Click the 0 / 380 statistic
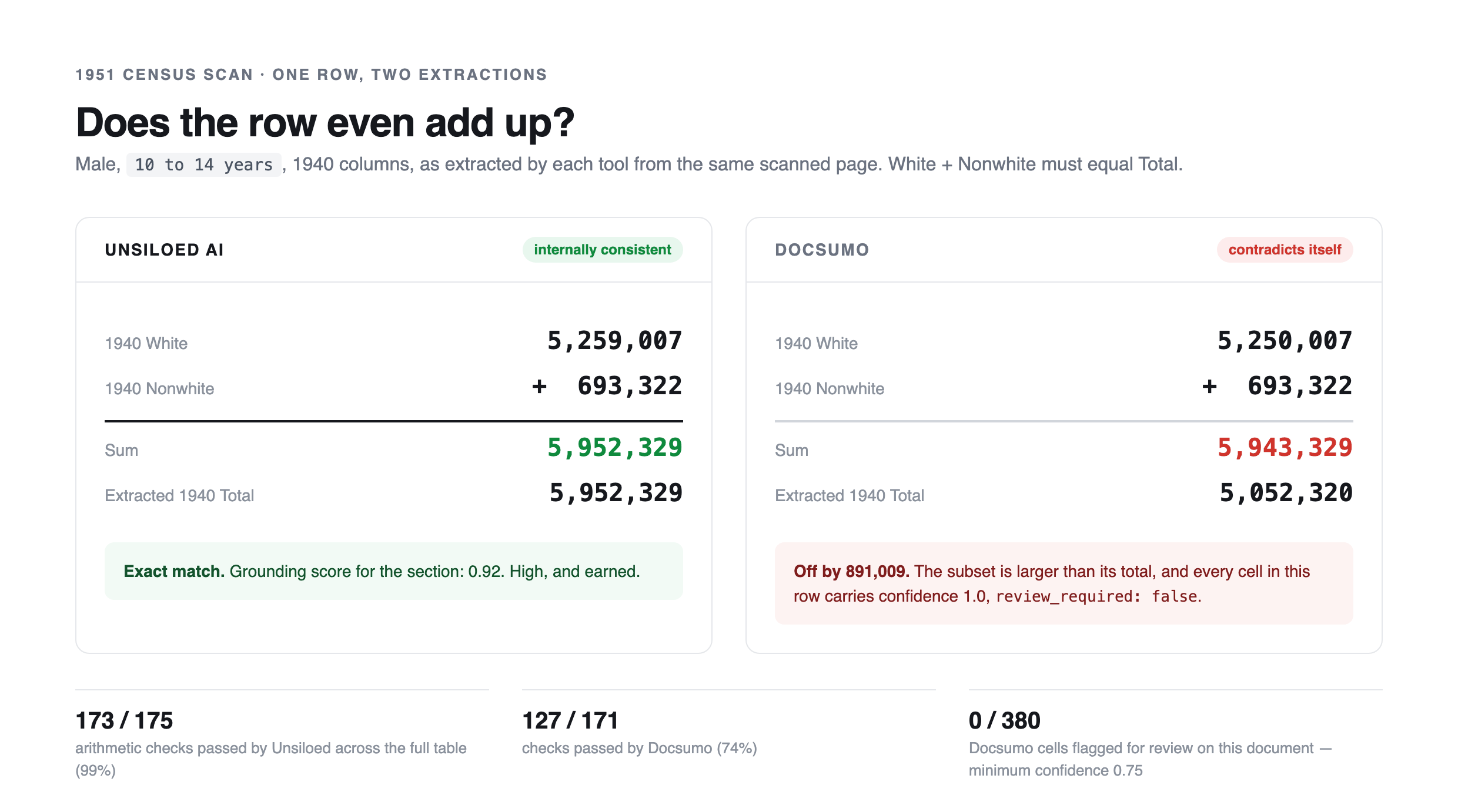This screenshot has height=812, width=1458. [1005, 720]
